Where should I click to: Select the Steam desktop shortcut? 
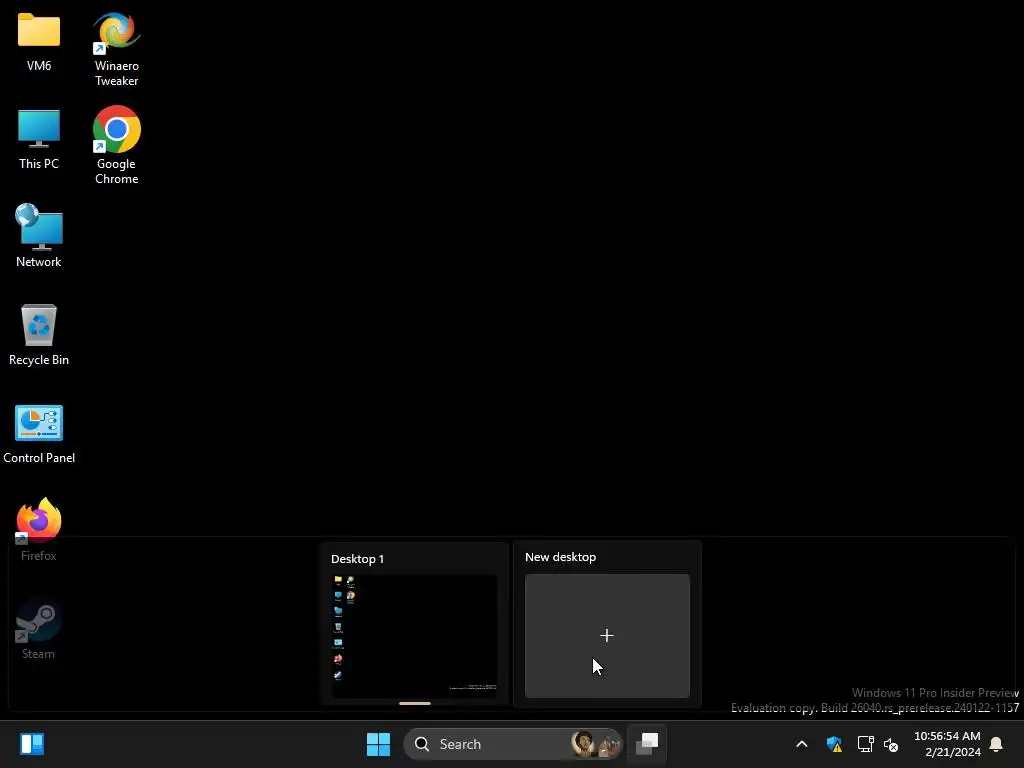[x=39, y=630]
